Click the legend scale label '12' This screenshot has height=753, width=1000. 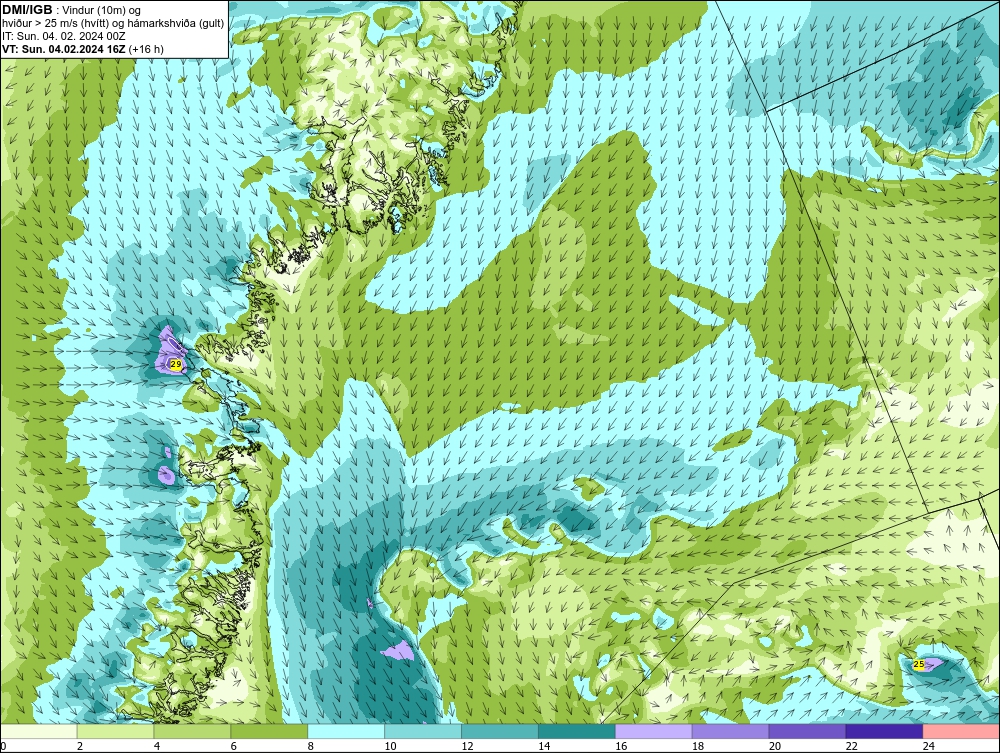[x=467, y=746]
